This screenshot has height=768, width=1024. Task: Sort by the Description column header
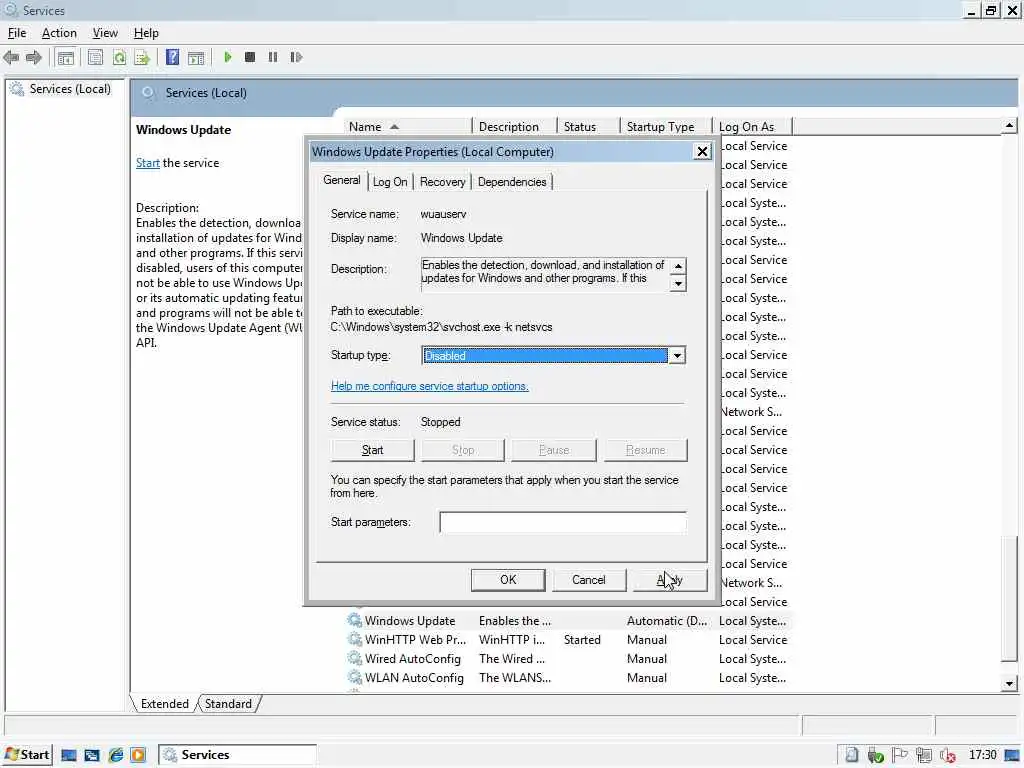pos(514,127)
